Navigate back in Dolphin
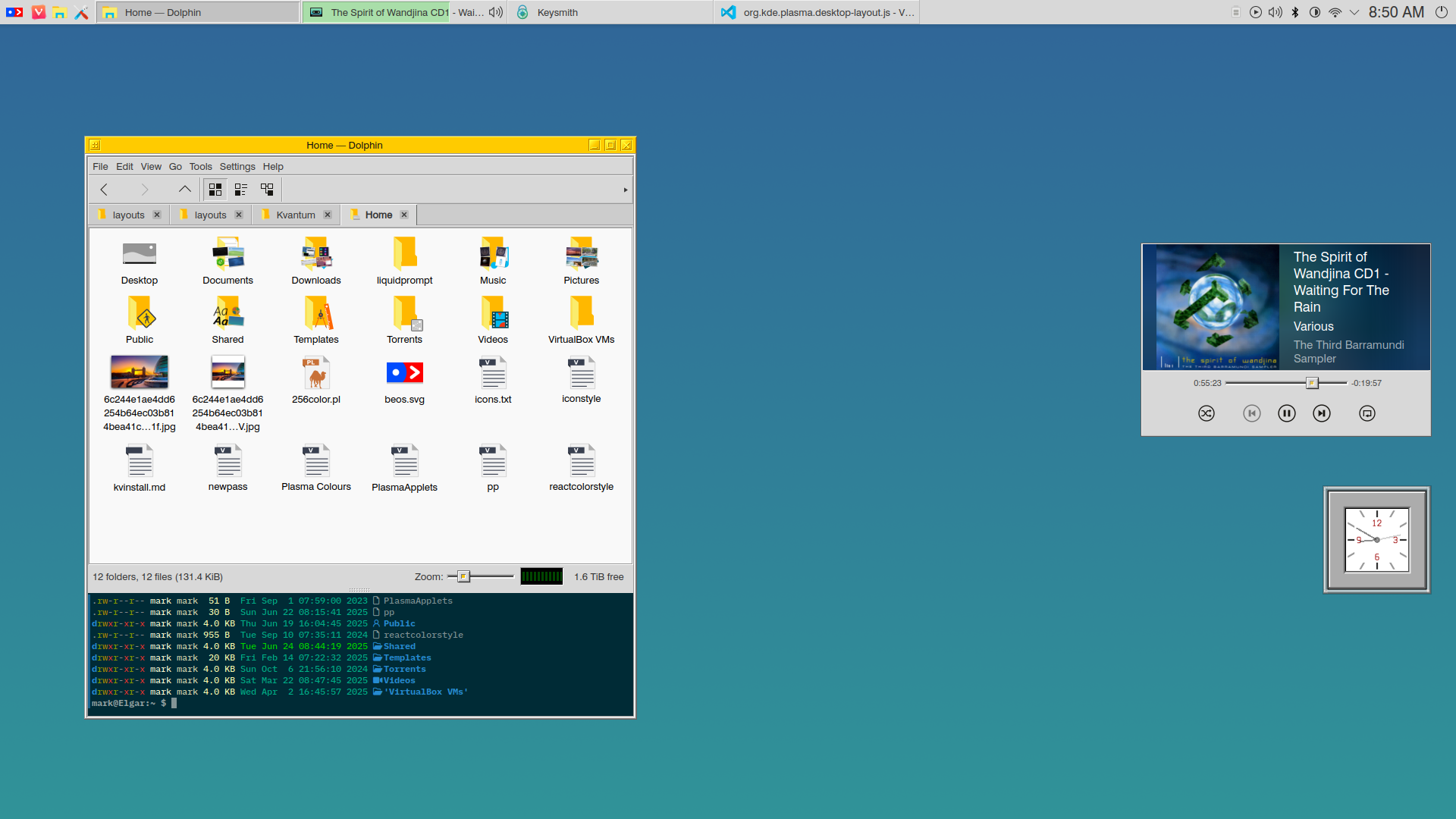The height and width of the screenshot is (819, 1456). [x=104, y=190]
